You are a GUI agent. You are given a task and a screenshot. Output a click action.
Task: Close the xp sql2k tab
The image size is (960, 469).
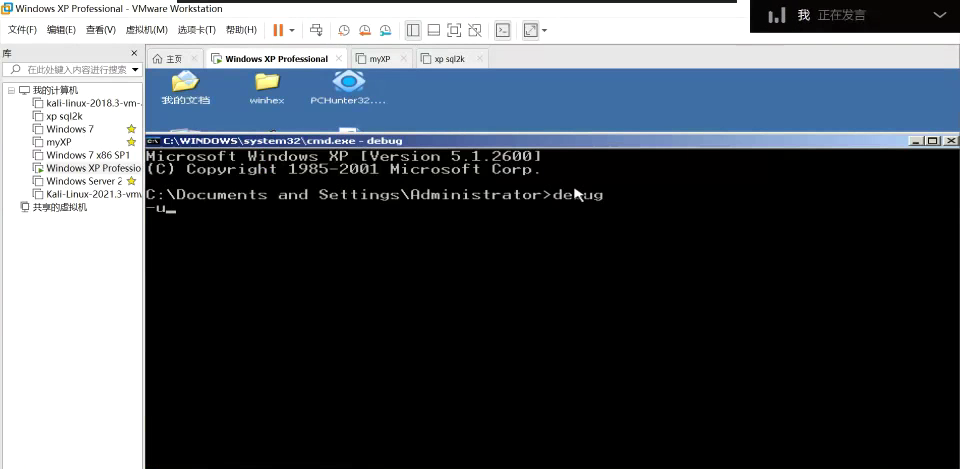(x=480, y=59)
